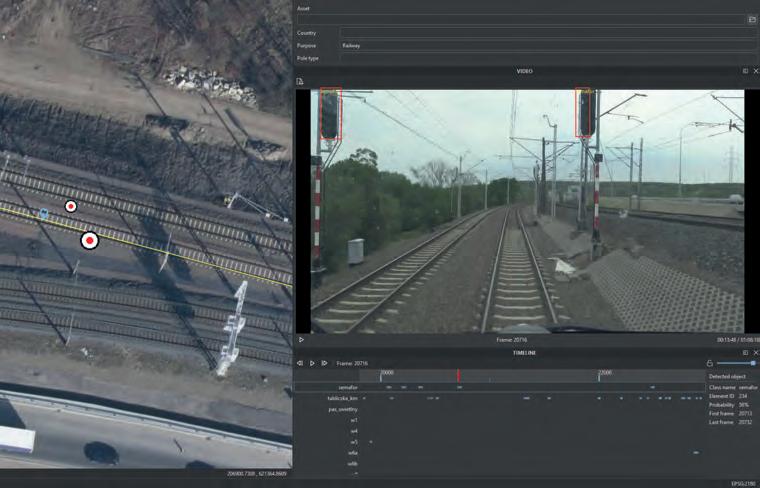Toggle the timeline zoom lock icon
This screenshot has width=760, height=488.
(x=709, y=363)
